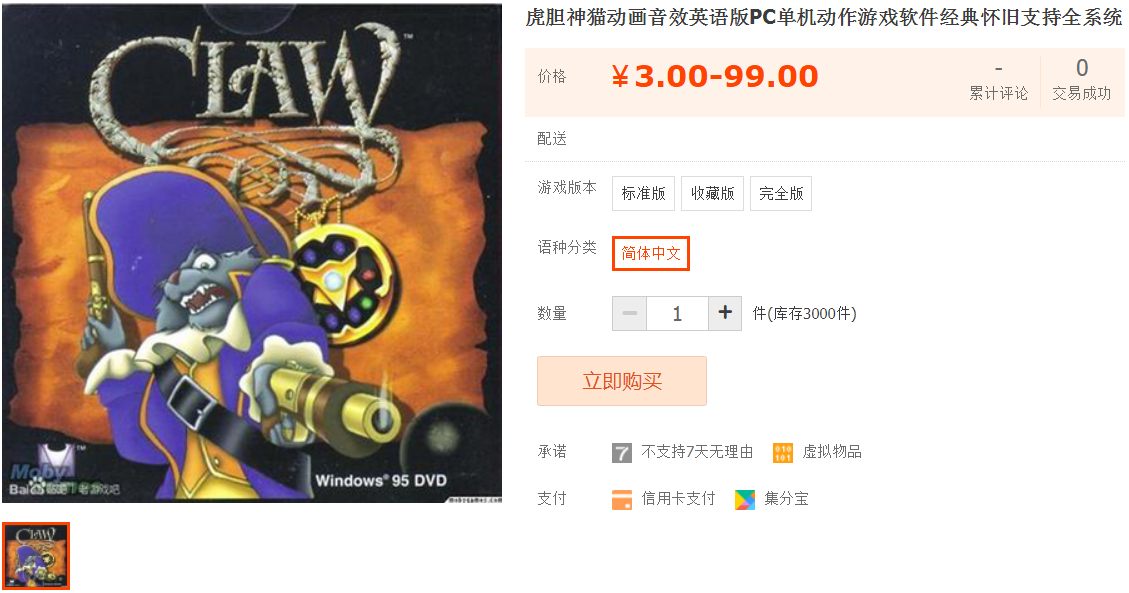Click the colorful 集分宝 icon

click(745, 499)
